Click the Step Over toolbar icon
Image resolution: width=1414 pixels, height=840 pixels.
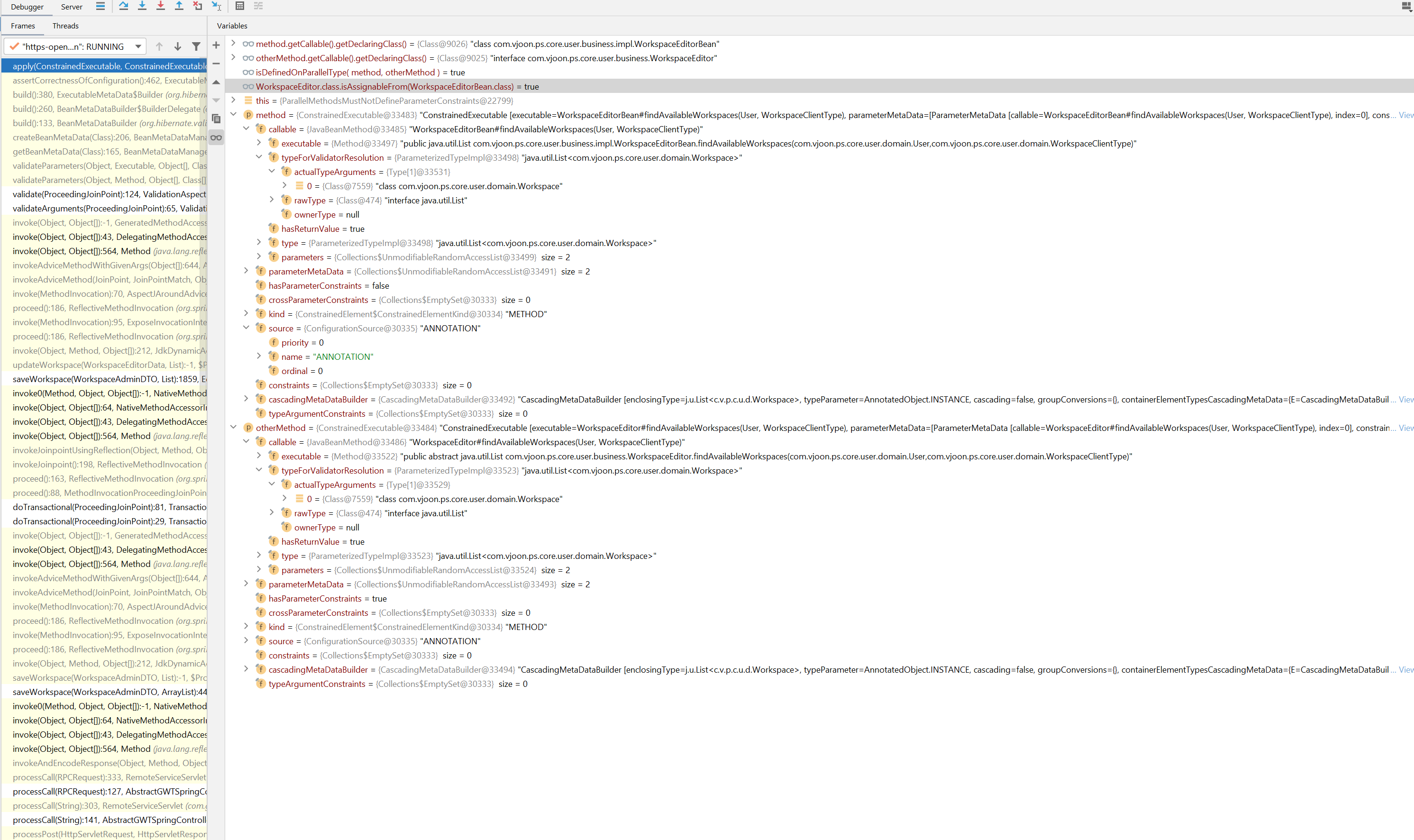coord(123,6)
